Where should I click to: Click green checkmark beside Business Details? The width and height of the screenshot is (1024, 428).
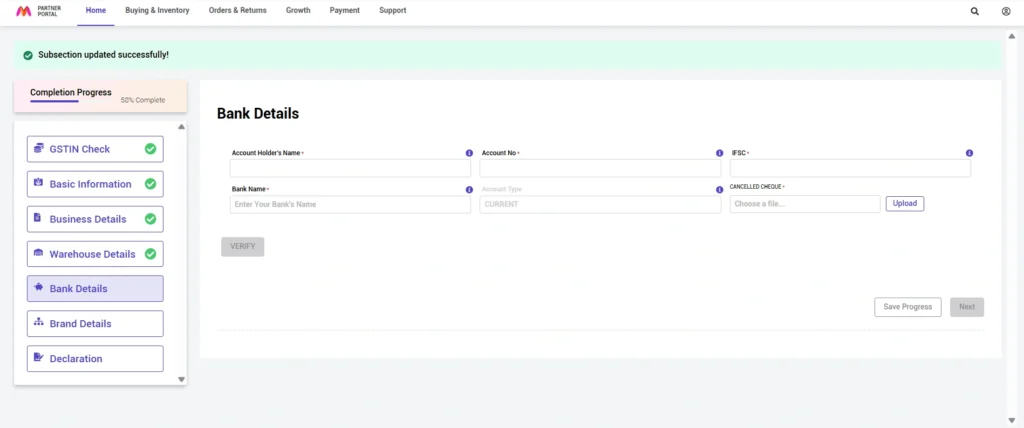point(150,219)
